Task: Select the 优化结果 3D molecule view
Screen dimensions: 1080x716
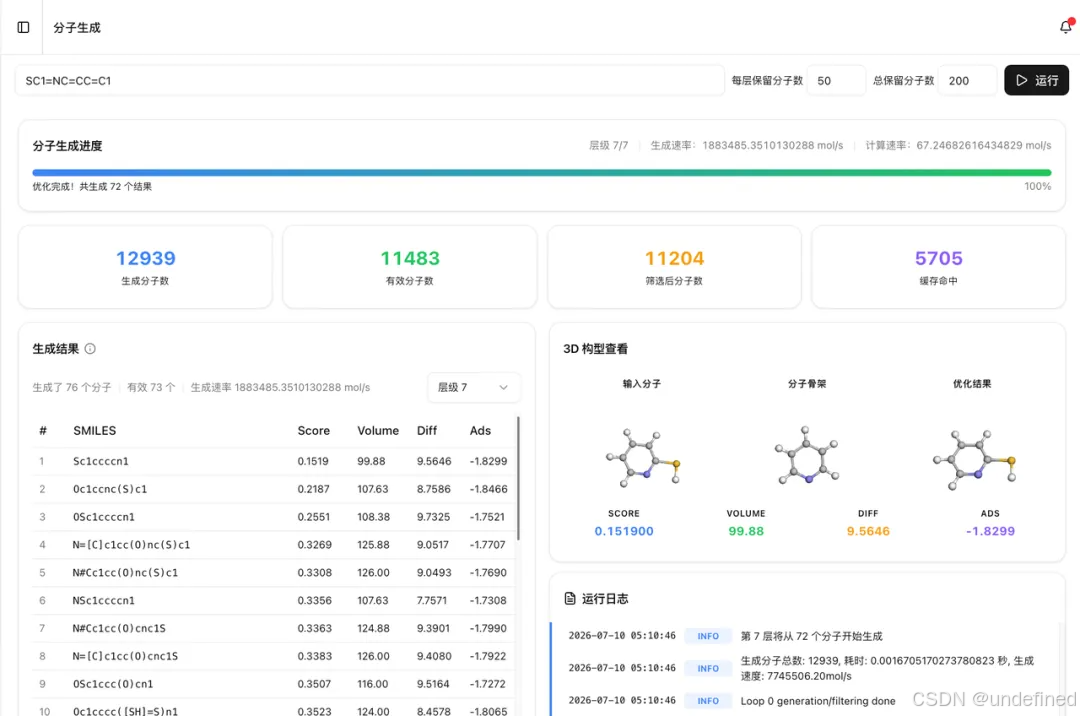Action: pos(973,458)
